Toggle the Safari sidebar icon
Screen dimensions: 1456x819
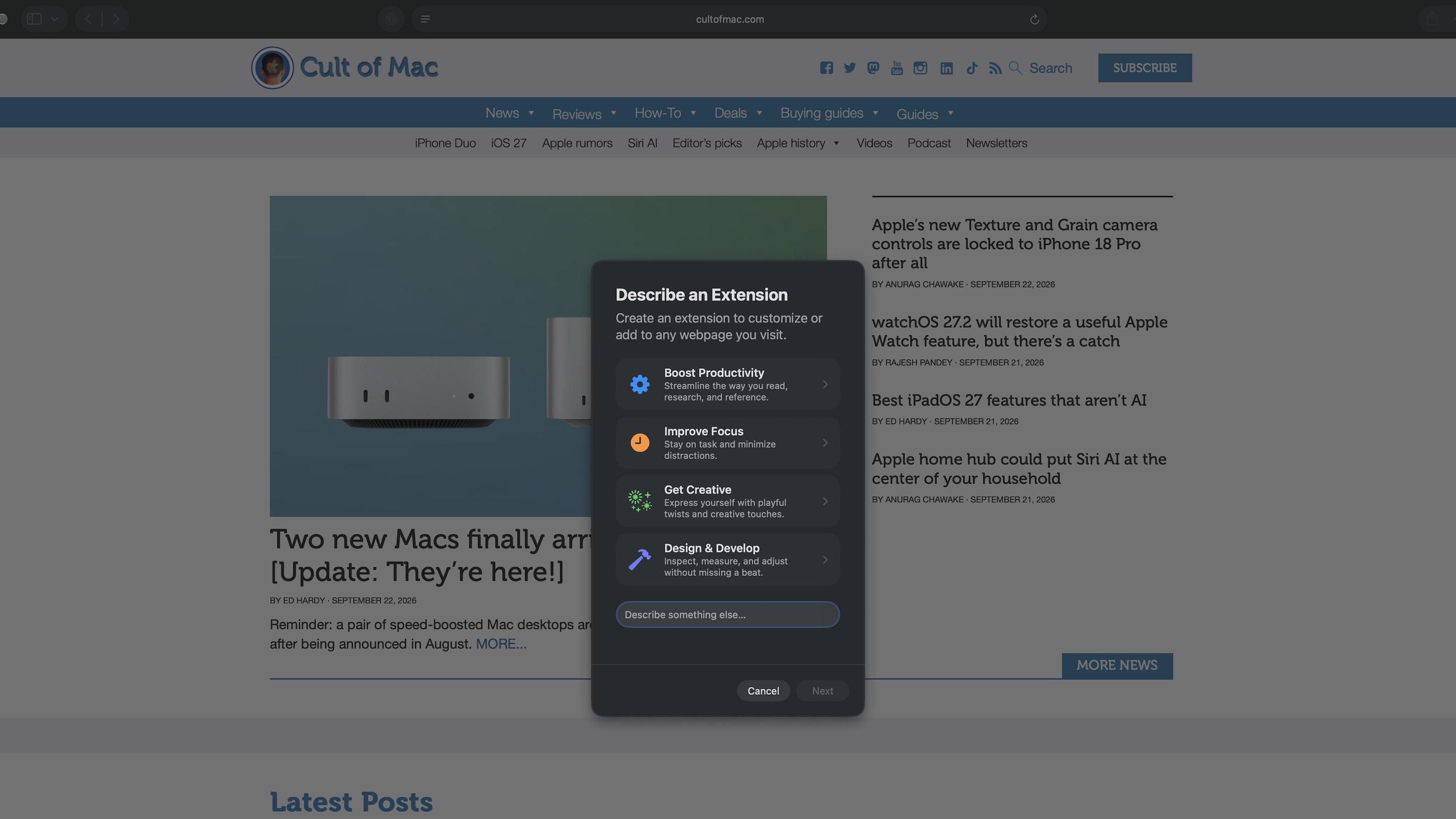point(34,19)
